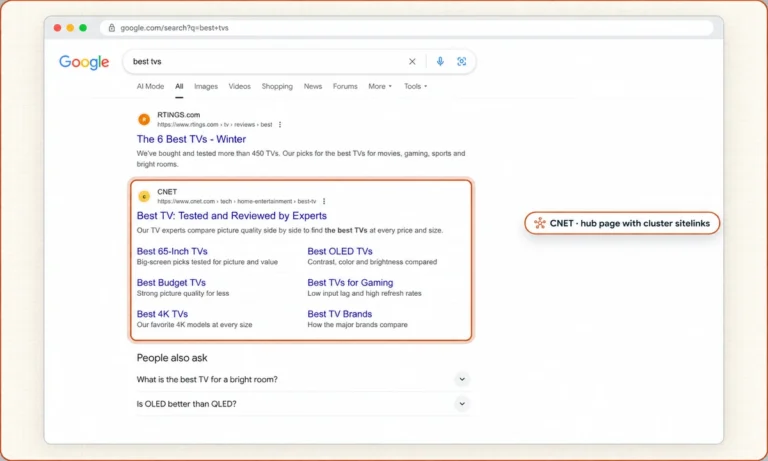Click the Google logo
This screenshot has width=768, height=461.
tap(84, 62)
